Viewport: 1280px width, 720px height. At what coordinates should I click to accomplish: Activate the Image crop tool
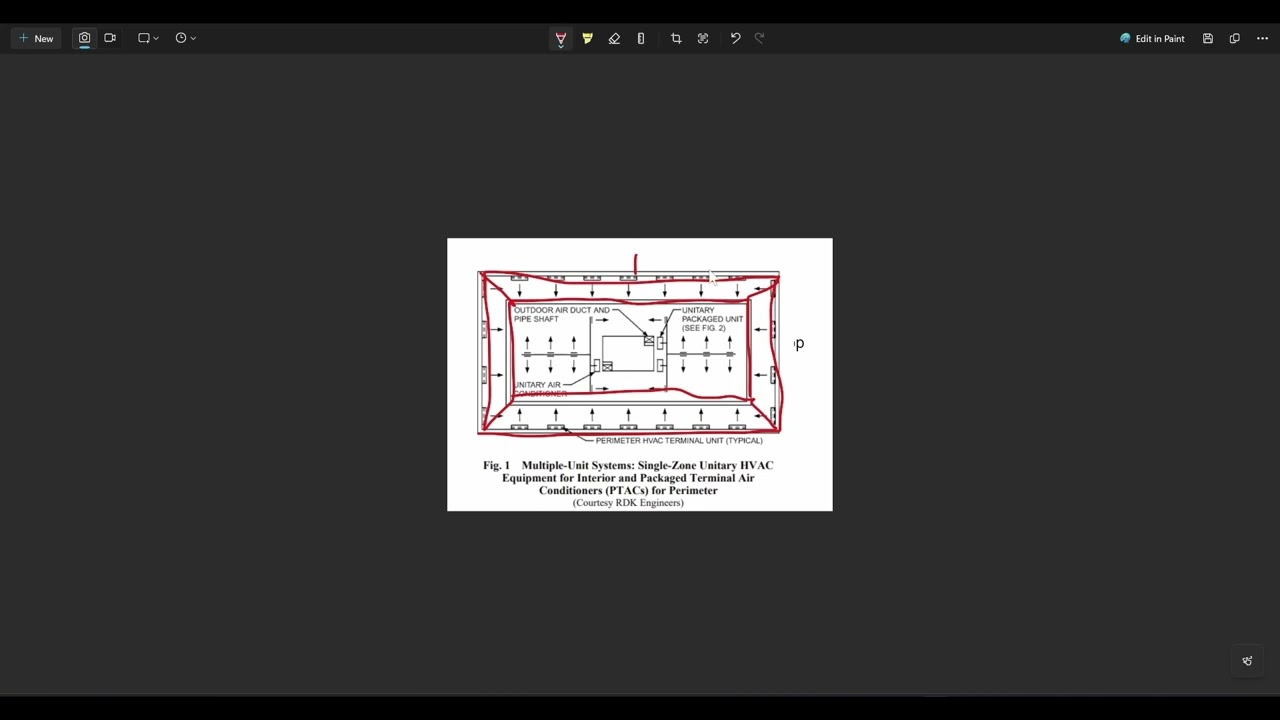676,38
